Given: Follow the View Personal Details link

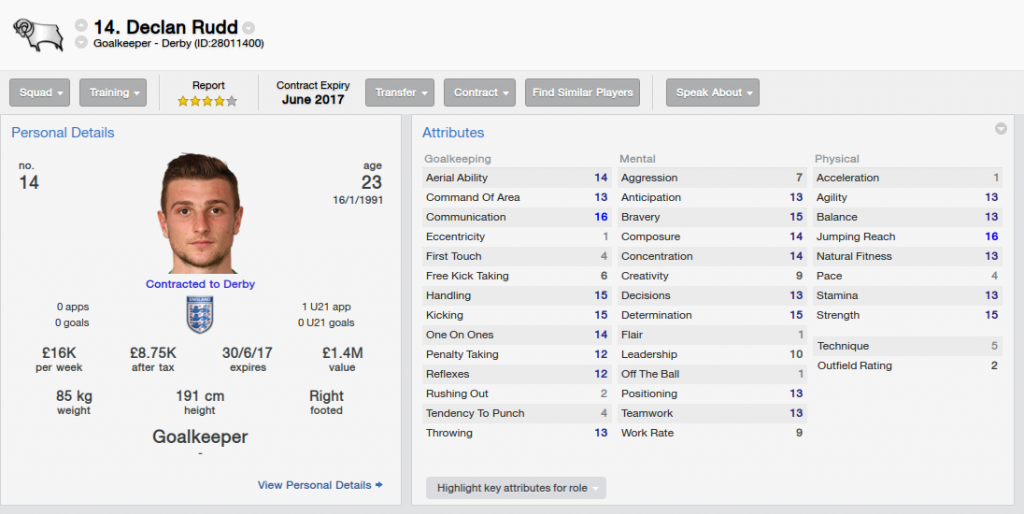Looking at the screenshot, I should coord(320,485).
